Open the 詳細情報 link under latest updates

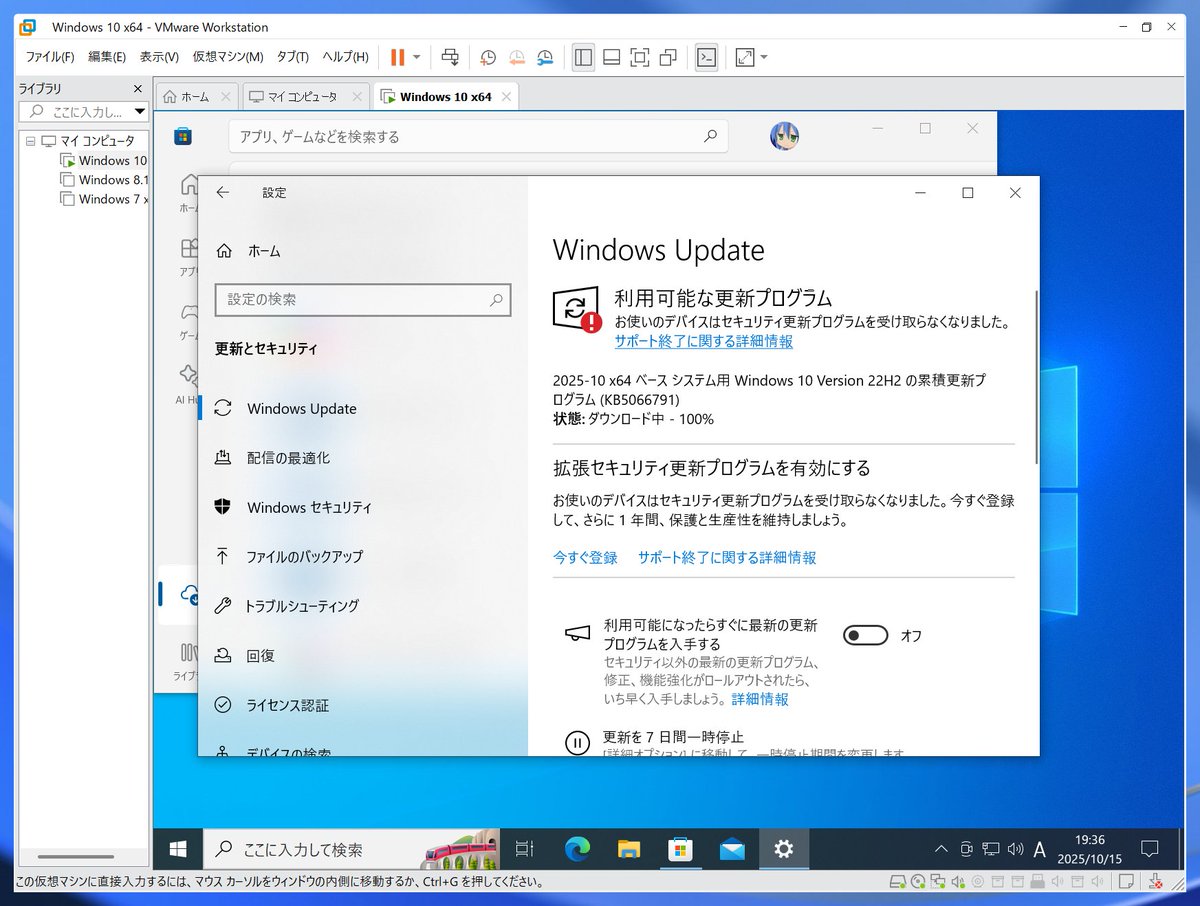point(760,699)
